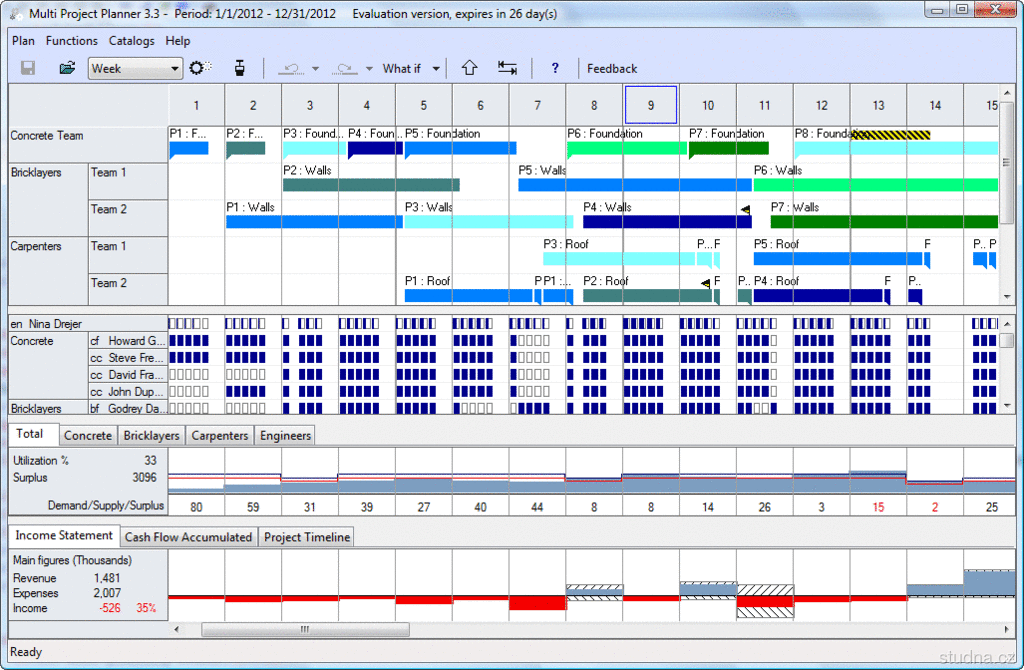This screenshot has height=670, width=1024.
Task: Switch to the Bricklayers tab
Action: (x=151, y=436)
